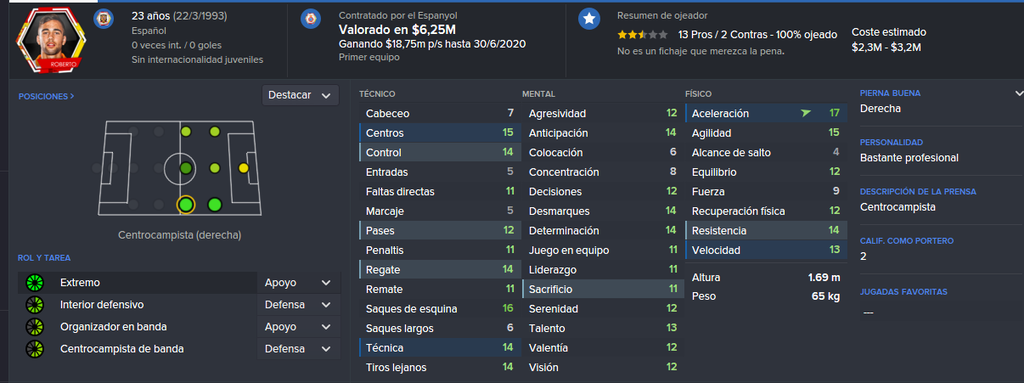Expand the Pierna buena panel chevron
1024x383 pixels.
(1018, 93)
